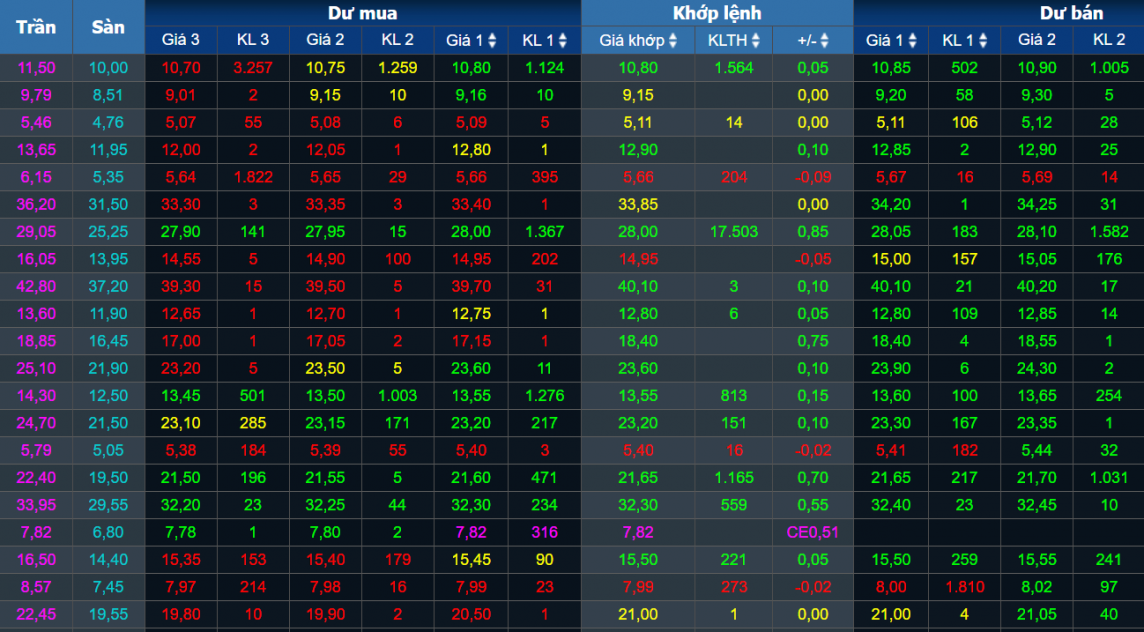The width and height of the screenshot is (1144, 632).
Task: Click Giá 3 header under Dư mua
Action: [180, 41]
